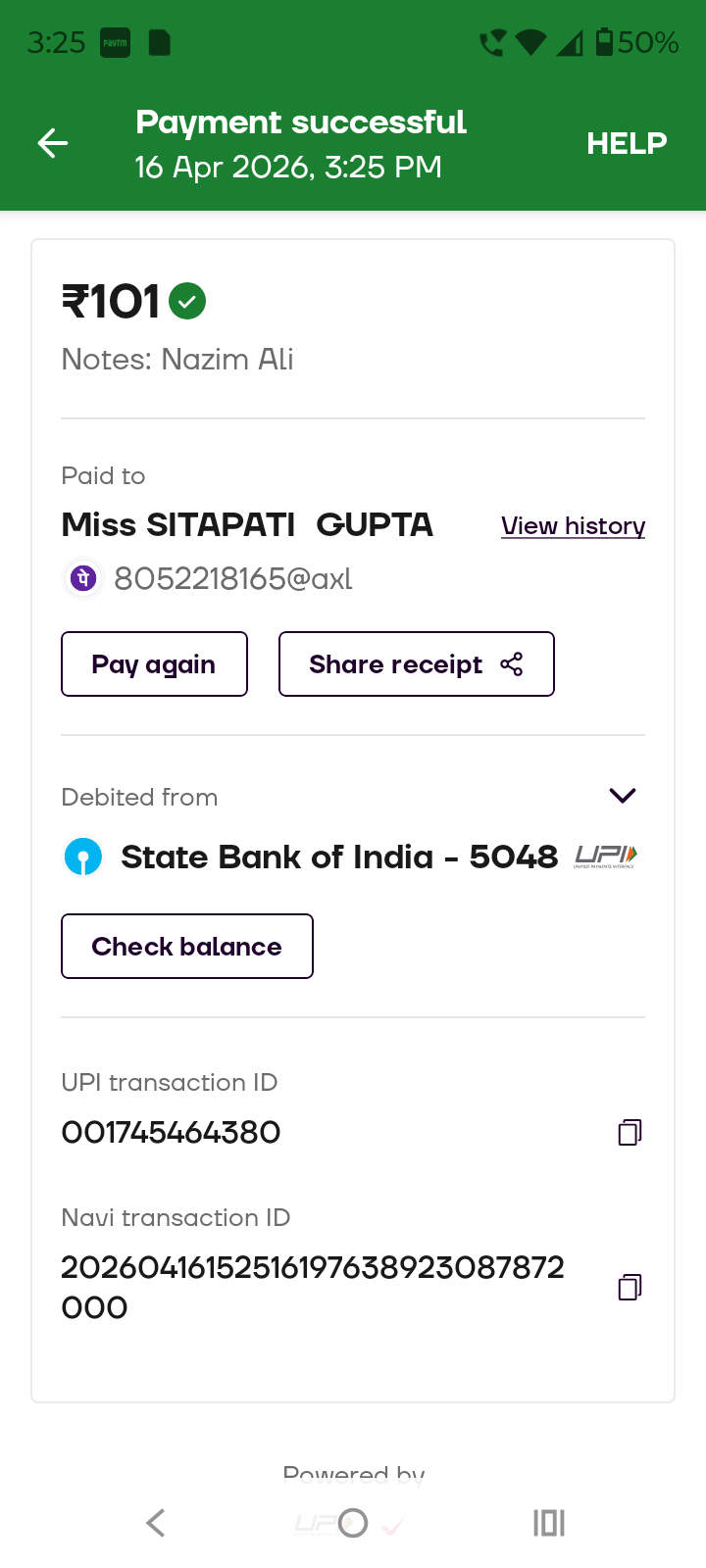
Task: Tap the UPI logo beside bank name
Action: click(606, 857)
